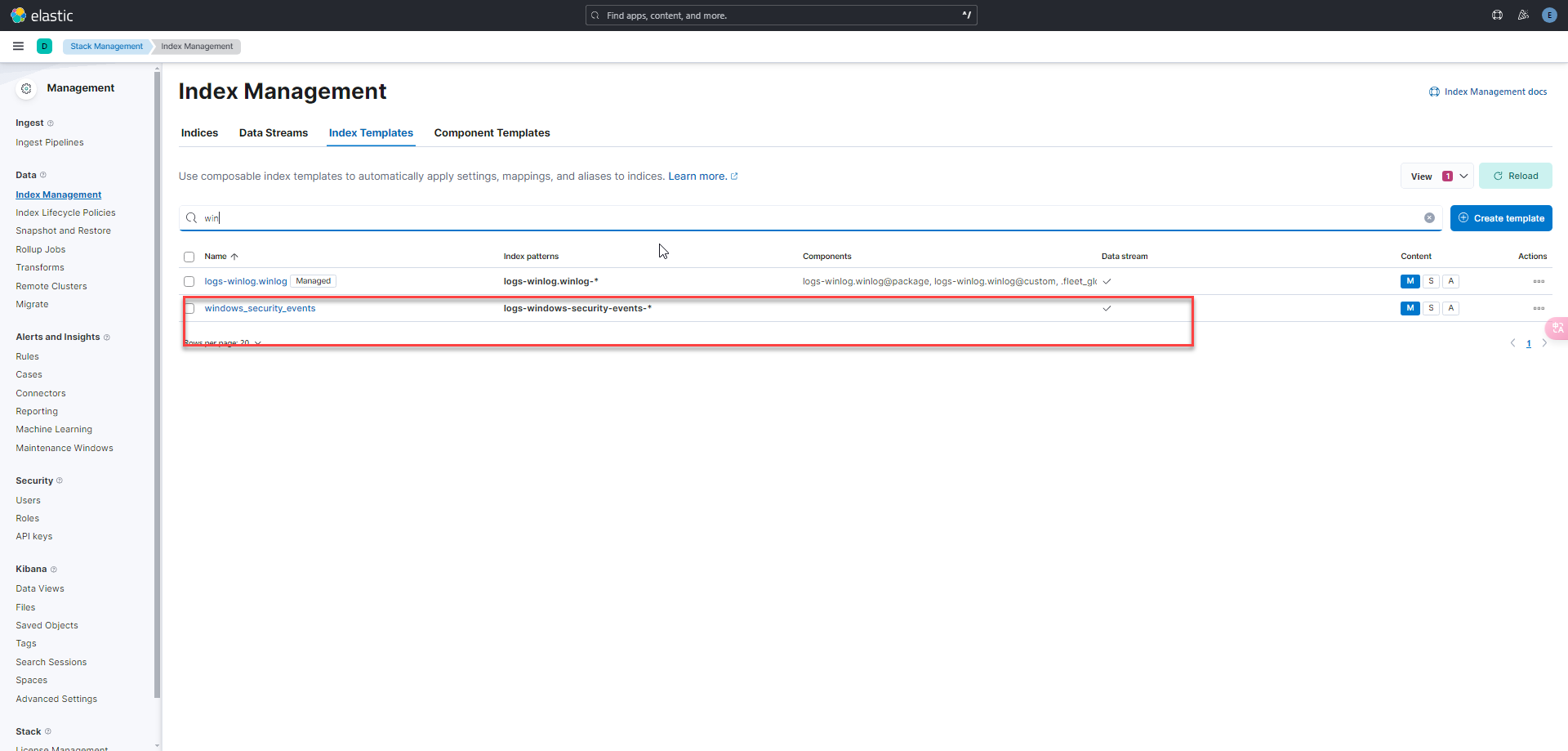Go to the next page of results
Screen dimensions: 1568x751
click(1544, 343)
